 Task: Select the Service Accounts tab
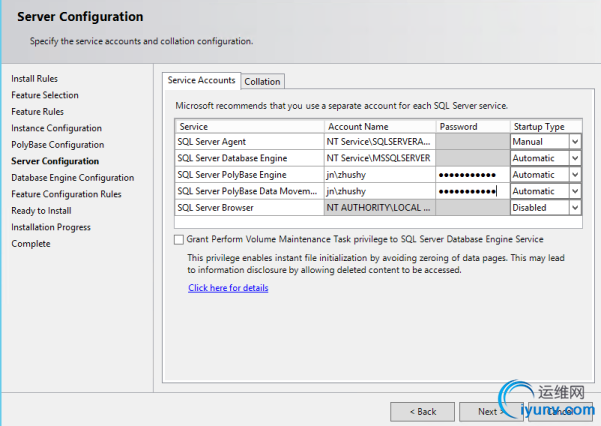[202, 80]
